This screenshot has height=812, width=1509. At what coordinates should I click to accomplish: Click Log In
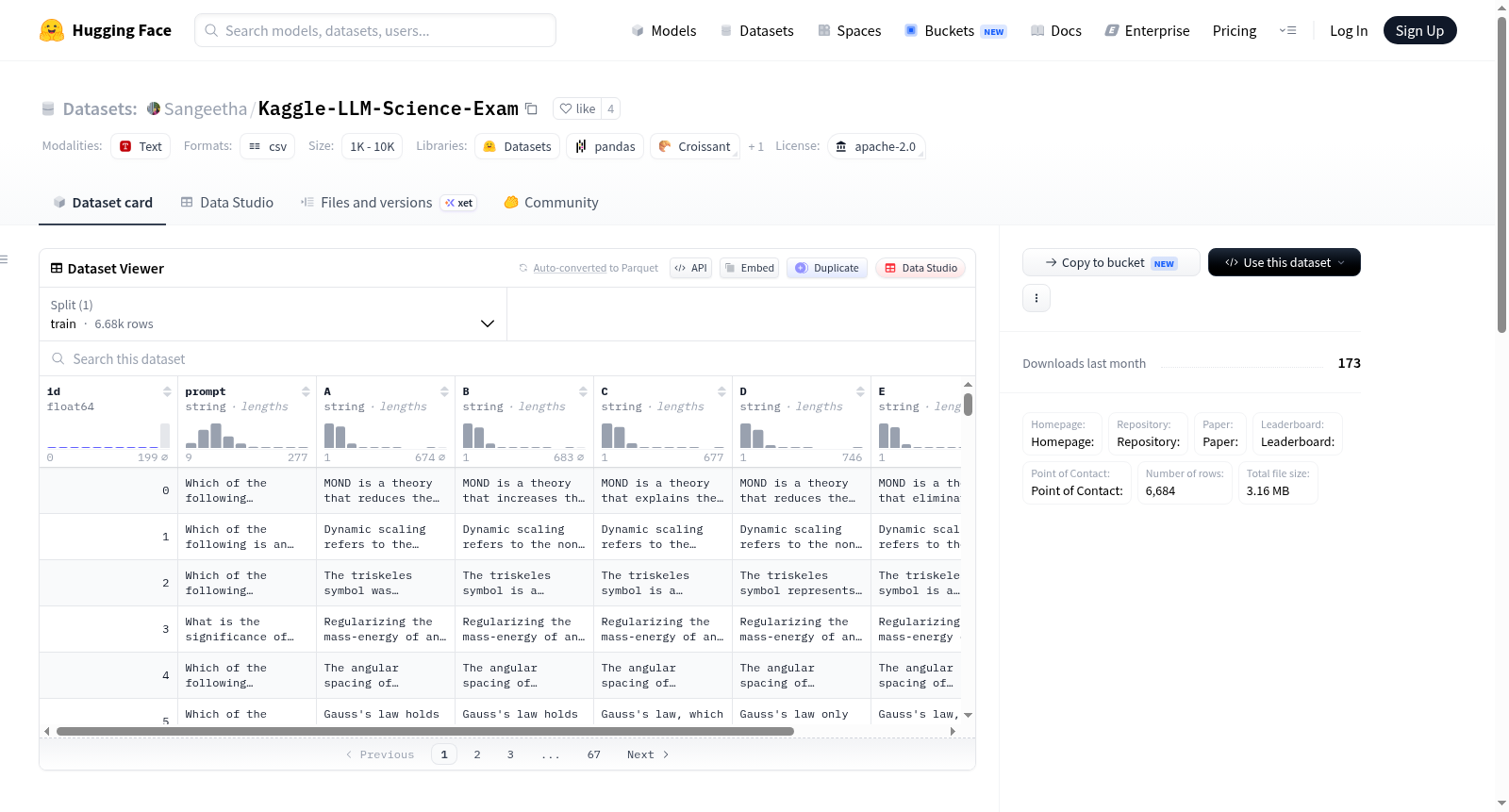pos(1349,30)
